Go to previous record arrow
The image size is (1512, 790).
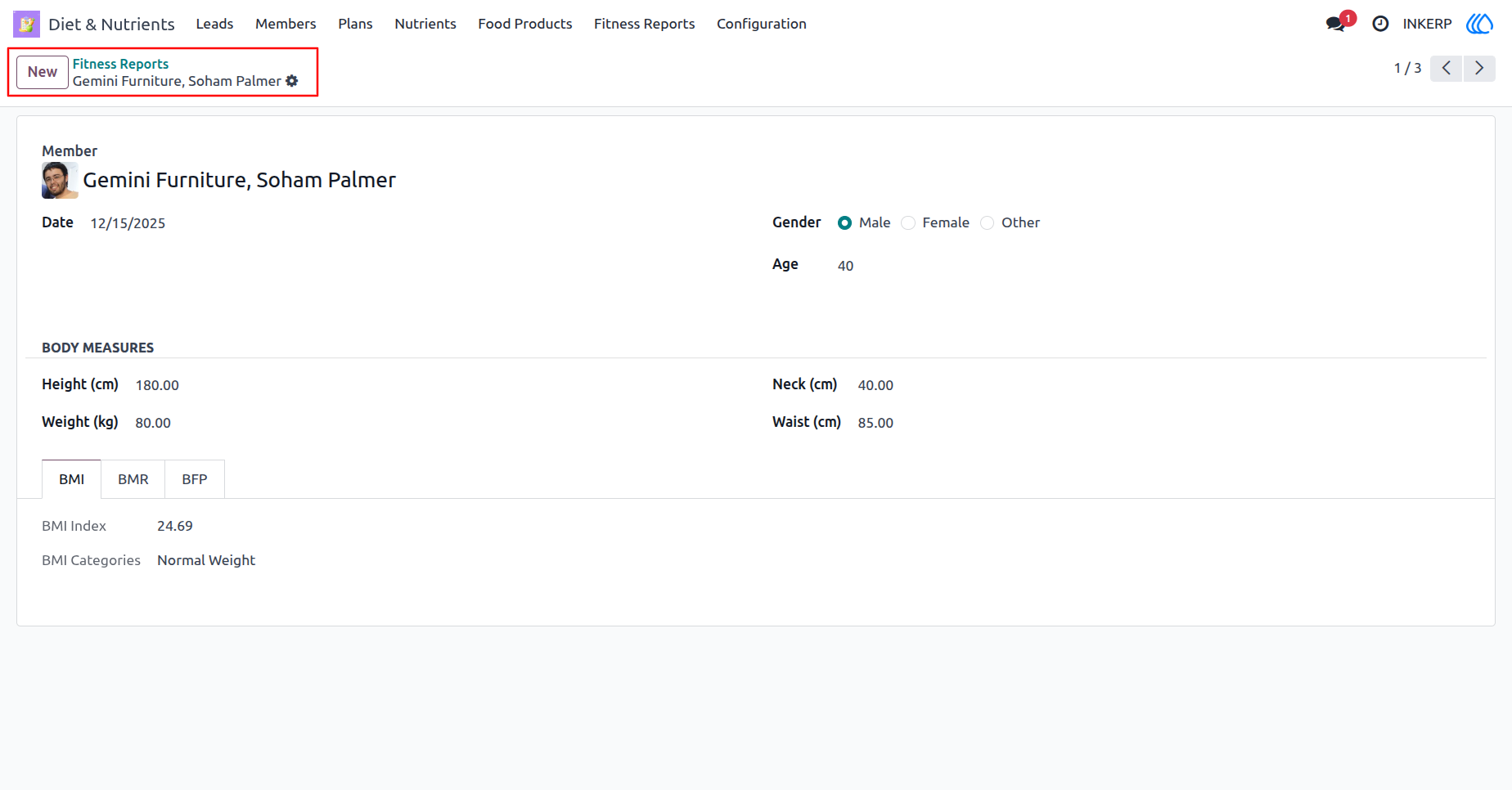[x=1447, y=68]
